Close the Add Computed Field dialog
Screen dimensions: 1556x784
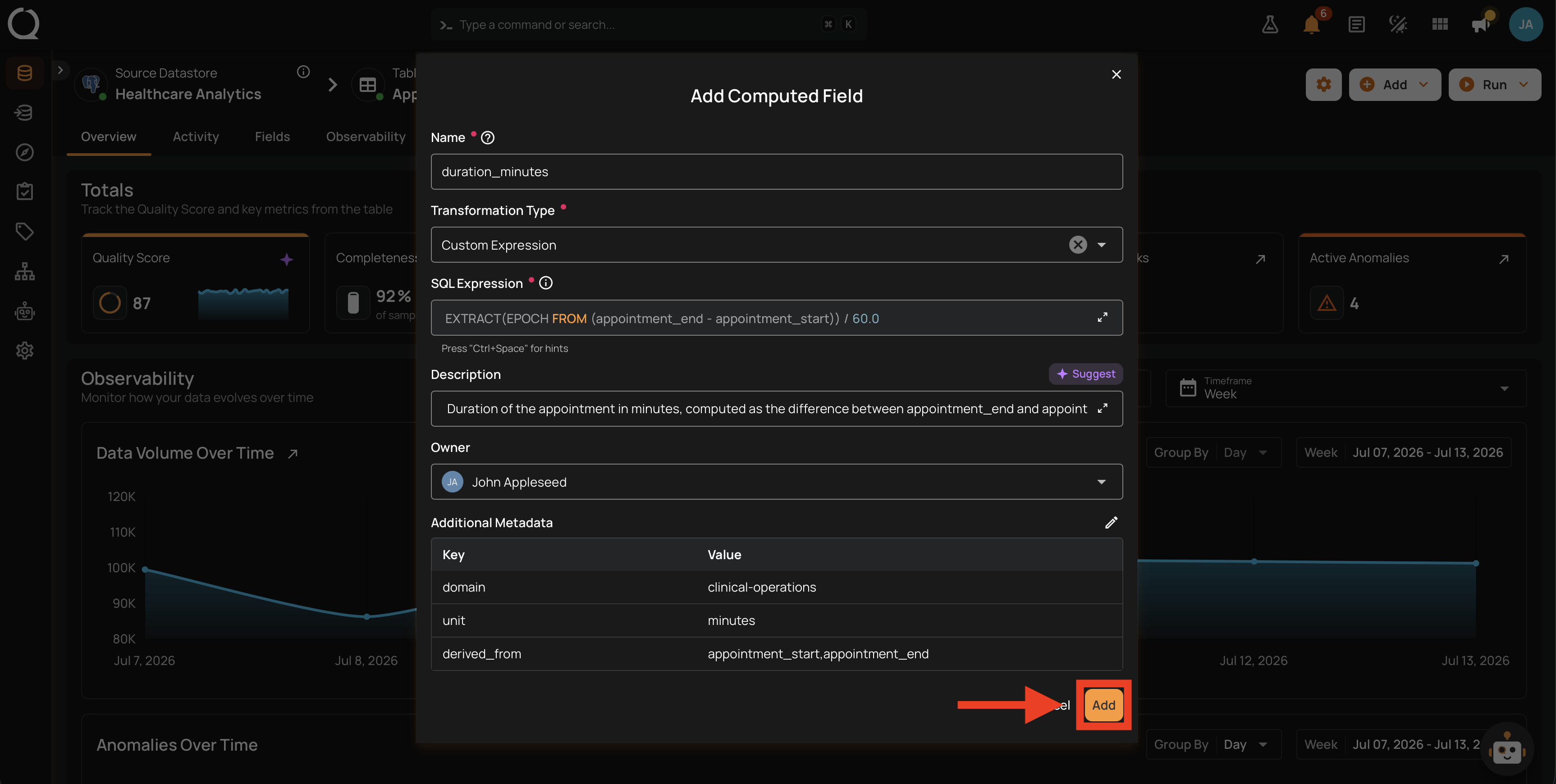point(1116,74)
